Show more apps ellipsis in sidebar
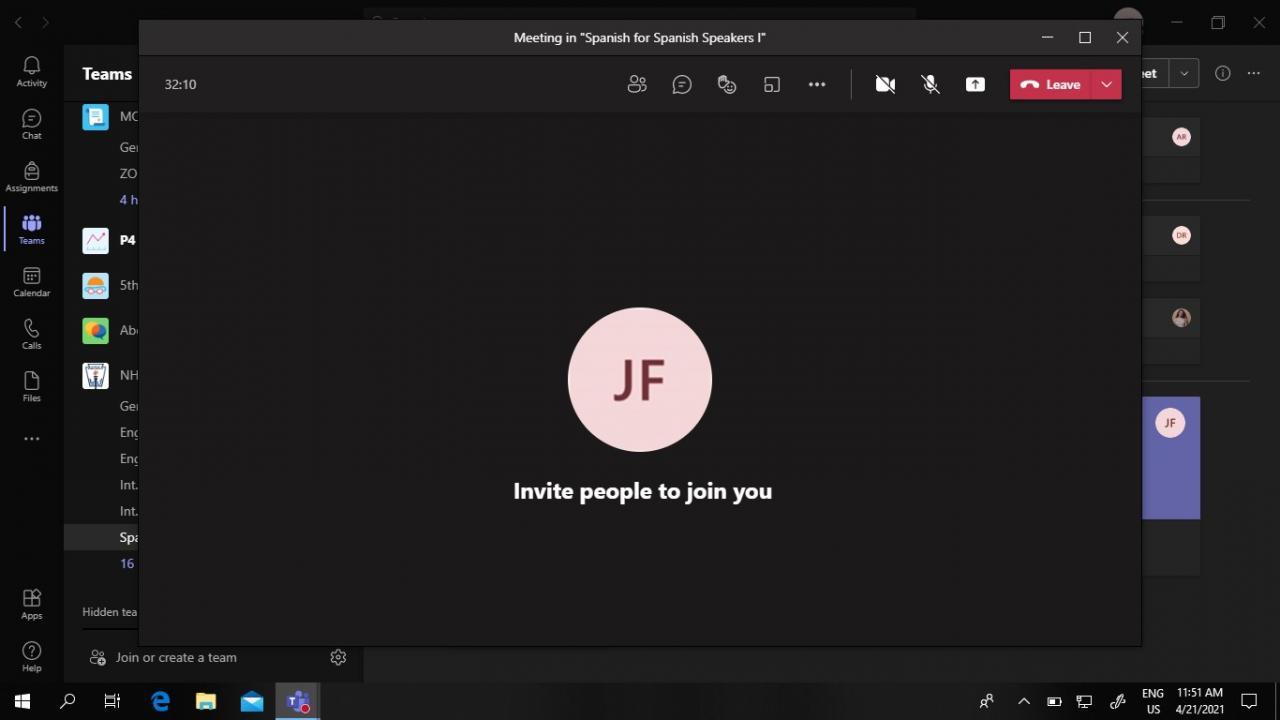 pos(32,439)
